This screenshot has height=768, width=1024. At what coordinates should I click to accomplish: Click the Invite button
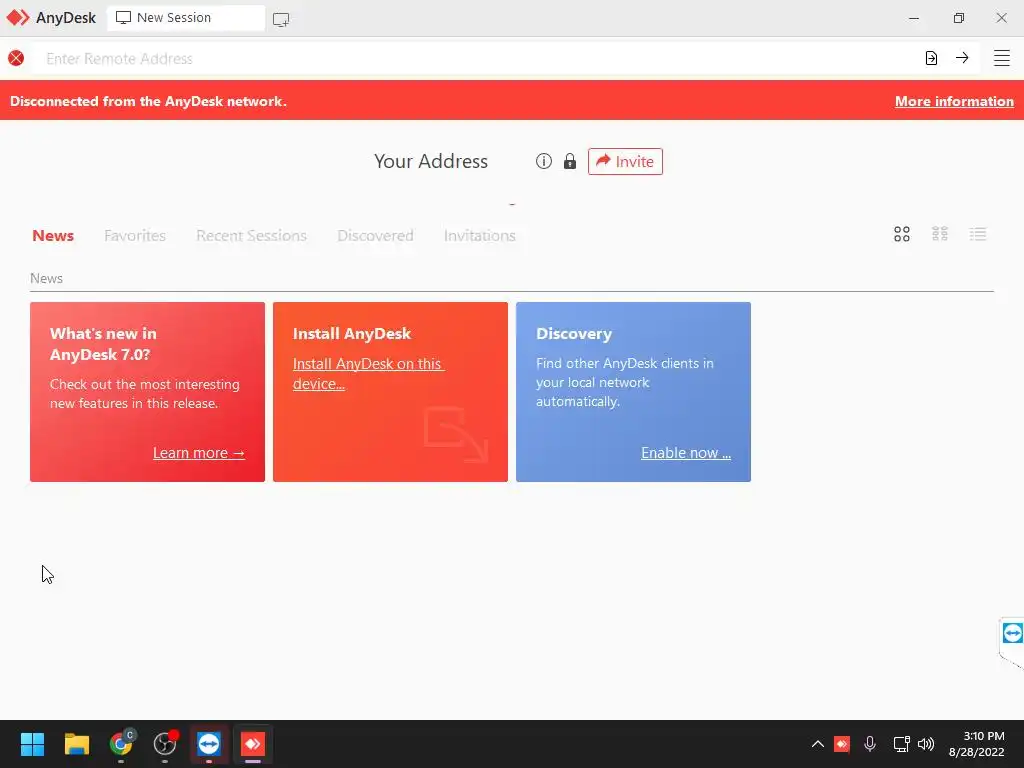pyautogui.click(x=625, y=161)
